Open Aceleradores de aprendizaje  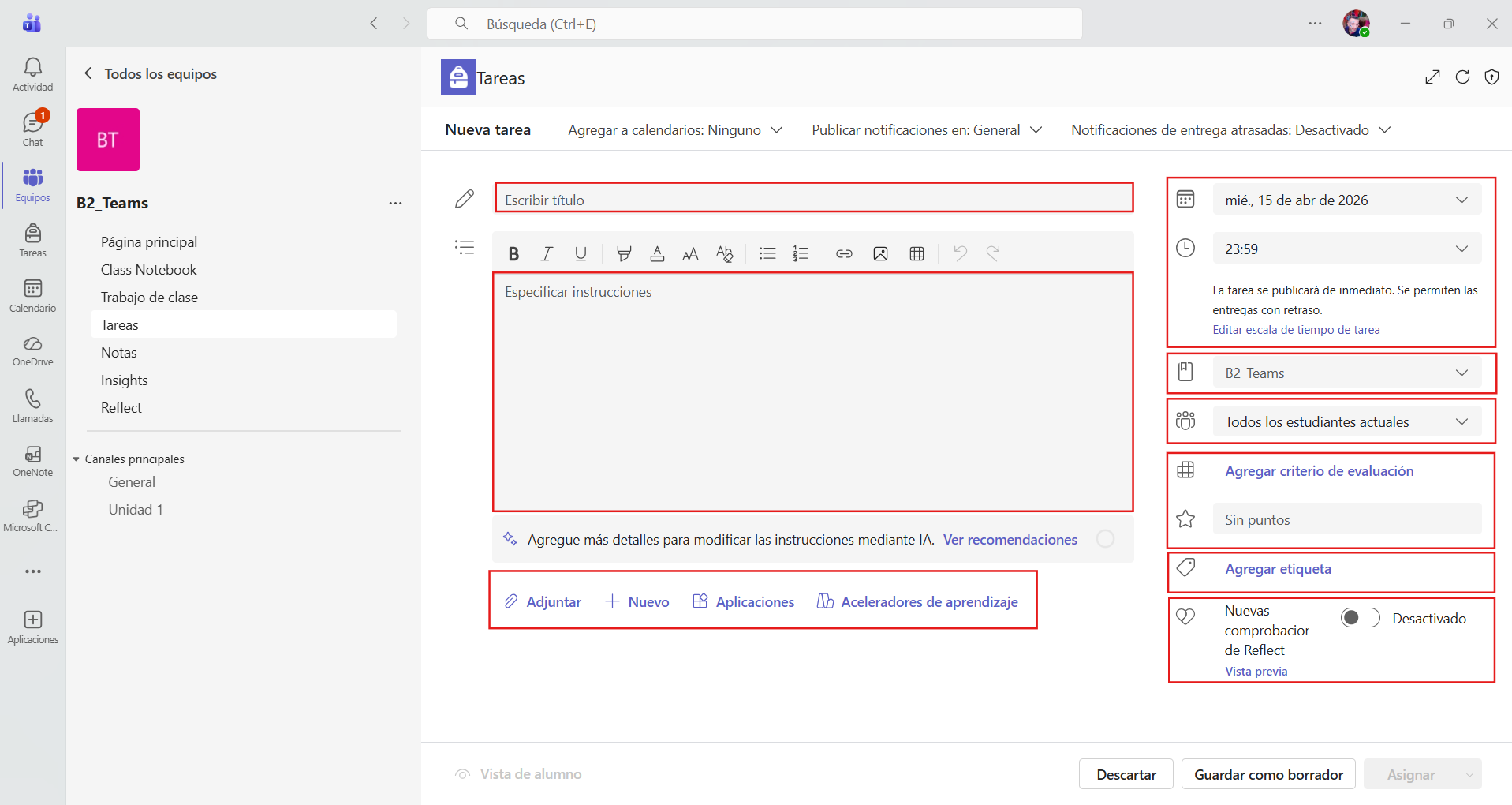[918, 601]
